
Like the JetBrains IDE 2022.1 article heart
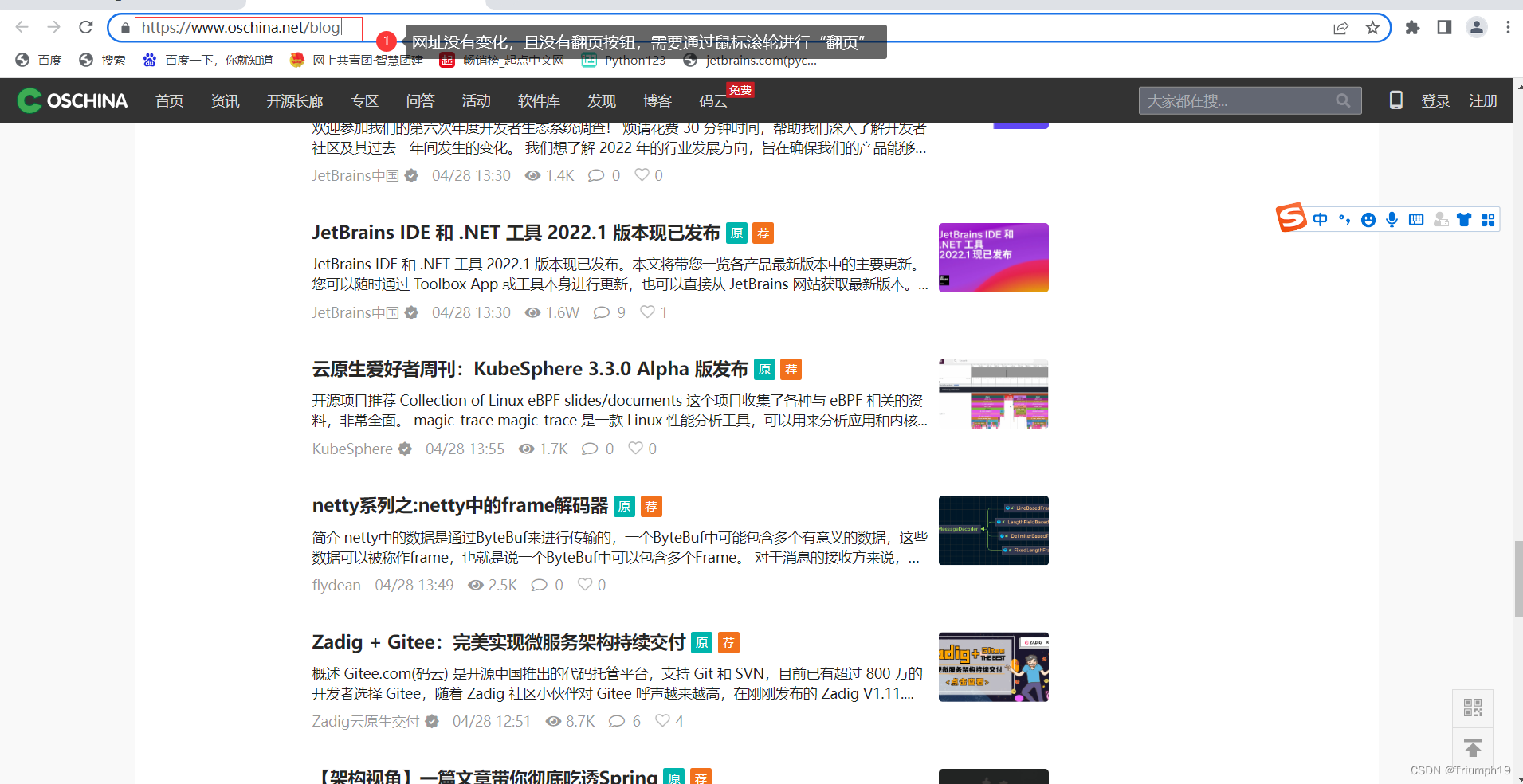point(648,312)
